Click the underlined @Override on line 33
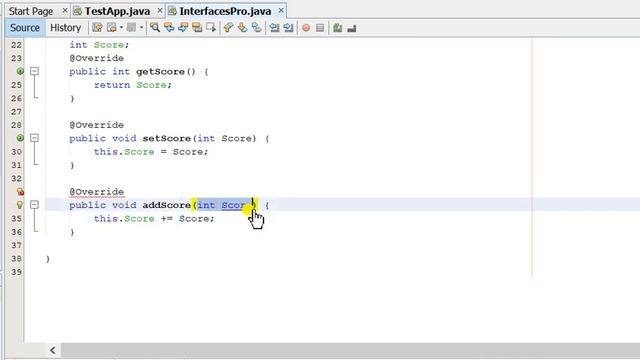 [96, 192]
